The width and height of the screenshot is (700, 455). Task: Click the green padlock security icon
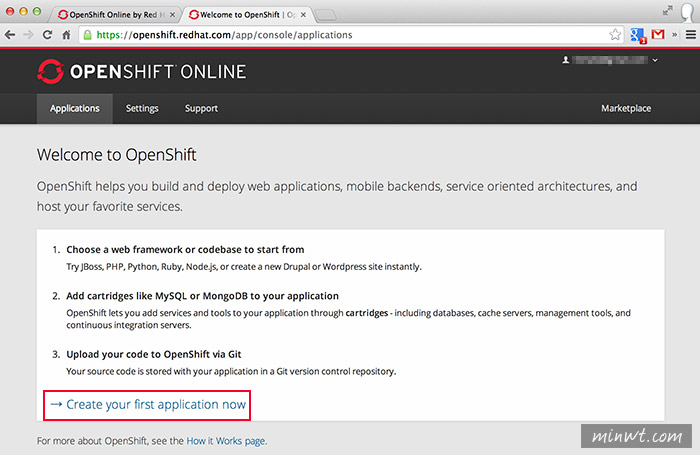pyautogui.click(x=88, y=35)
